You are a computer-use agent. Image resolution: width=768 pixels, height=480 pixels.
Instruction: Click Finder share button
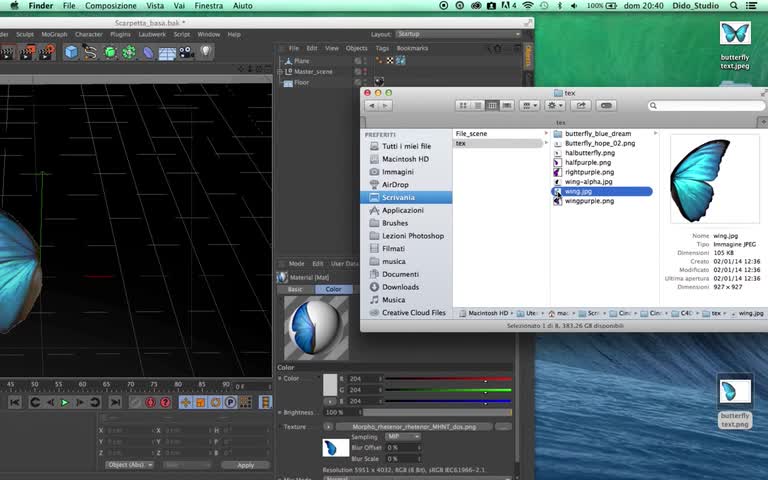click(580, 105)
